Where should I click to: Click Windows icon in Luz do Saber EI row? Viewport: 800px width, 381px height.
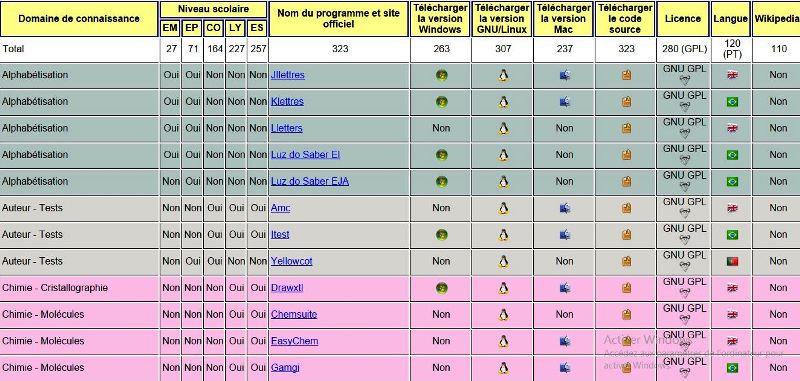[441, 155]
